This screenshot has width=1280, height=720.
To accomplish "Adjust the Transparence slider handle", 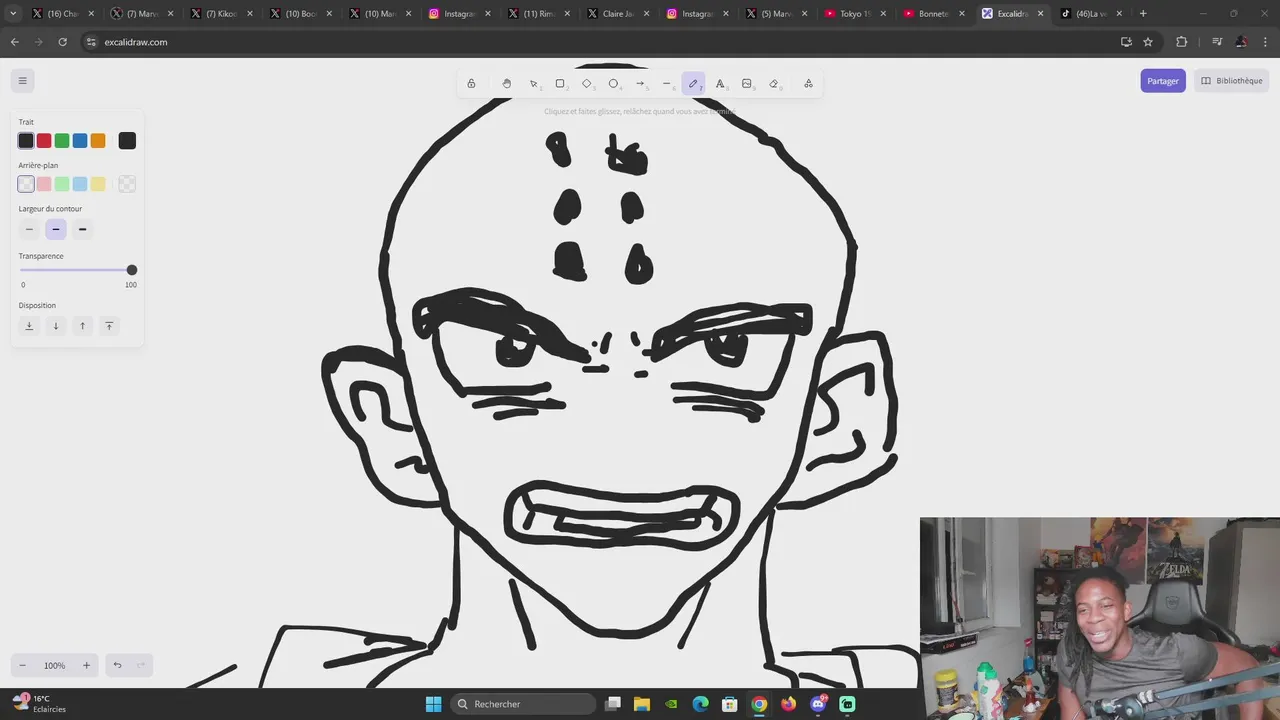I will click(131, 270).
